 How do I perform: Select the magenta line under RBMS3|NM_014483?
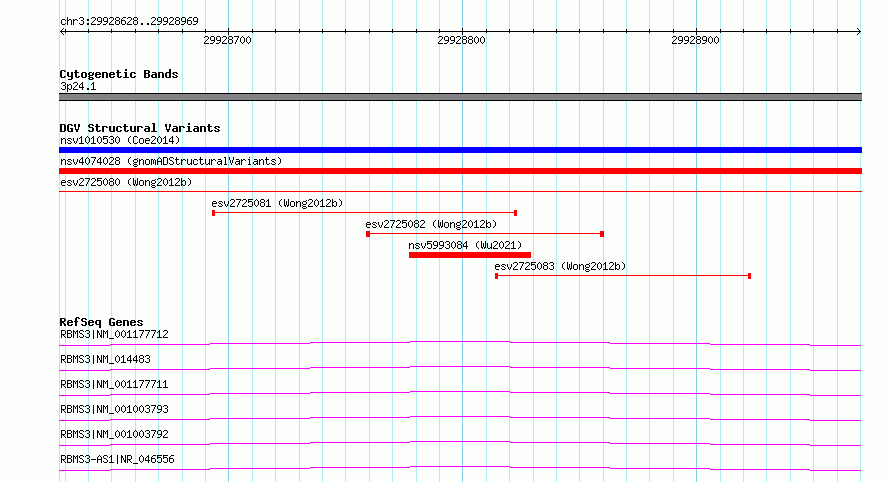tap(460, 368)
